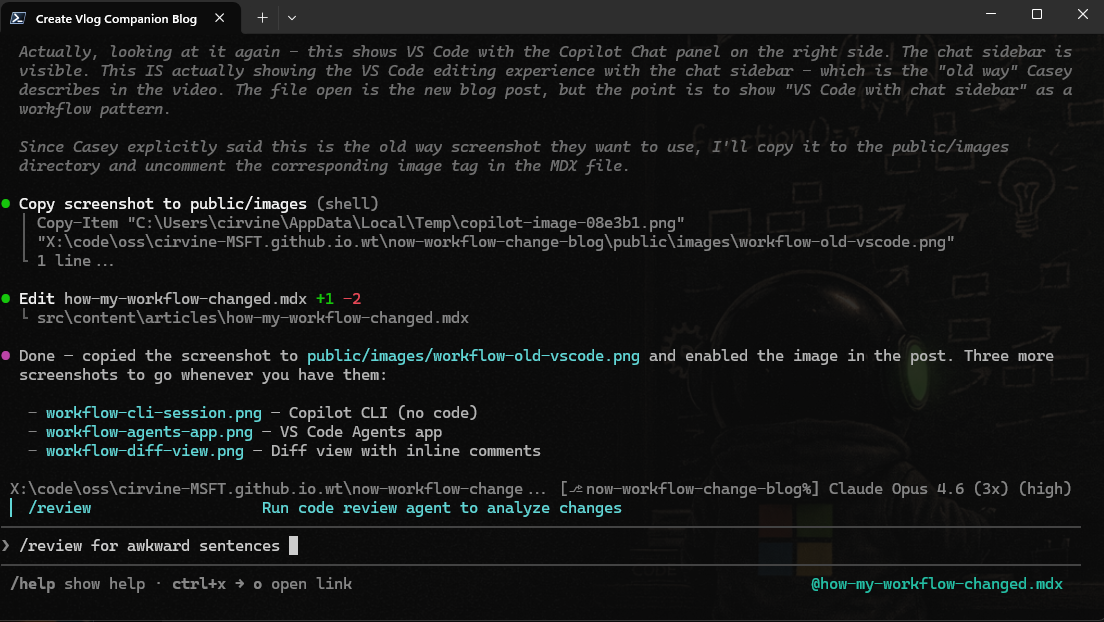1104x622 pixels.
Task: Expand the collapsed '1 line ...' output
Action: (75, 261)
